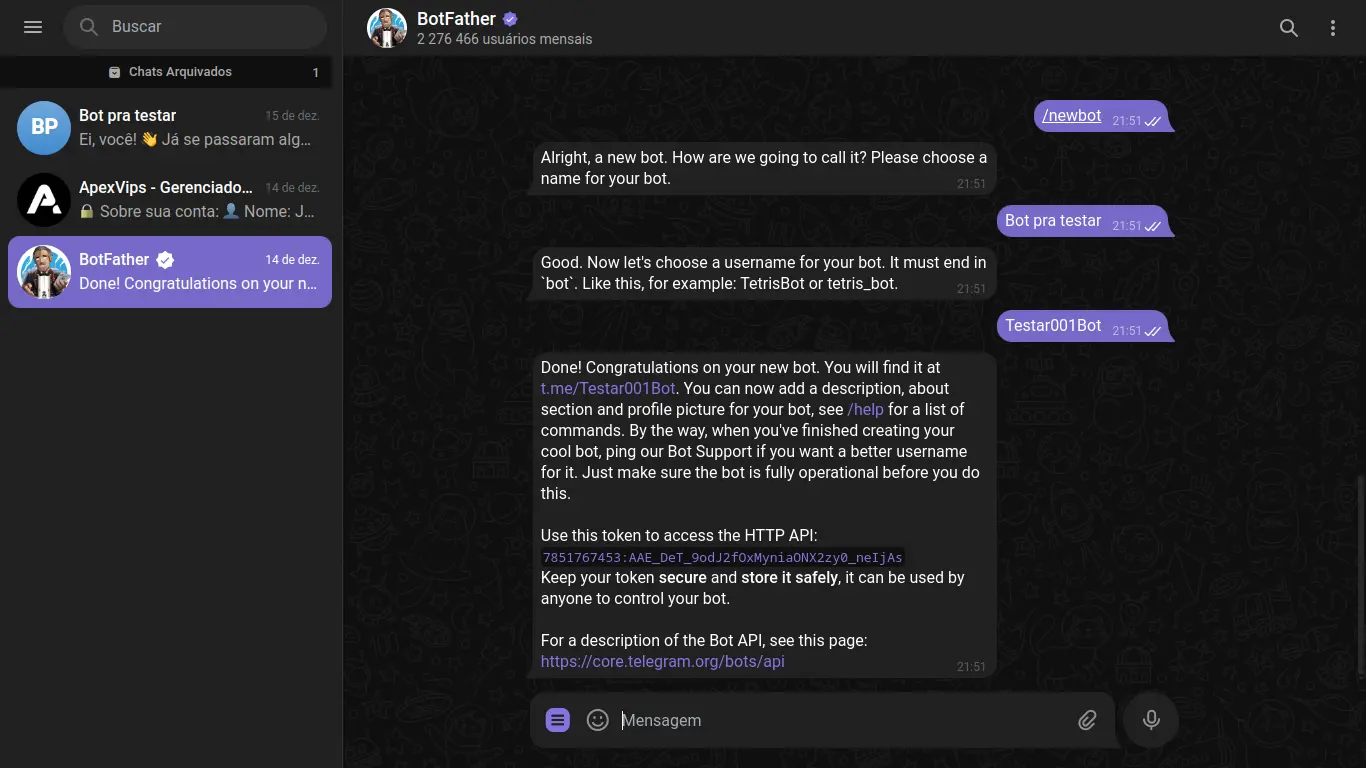
Task: Click the bot API token code text
Action: 722,557
